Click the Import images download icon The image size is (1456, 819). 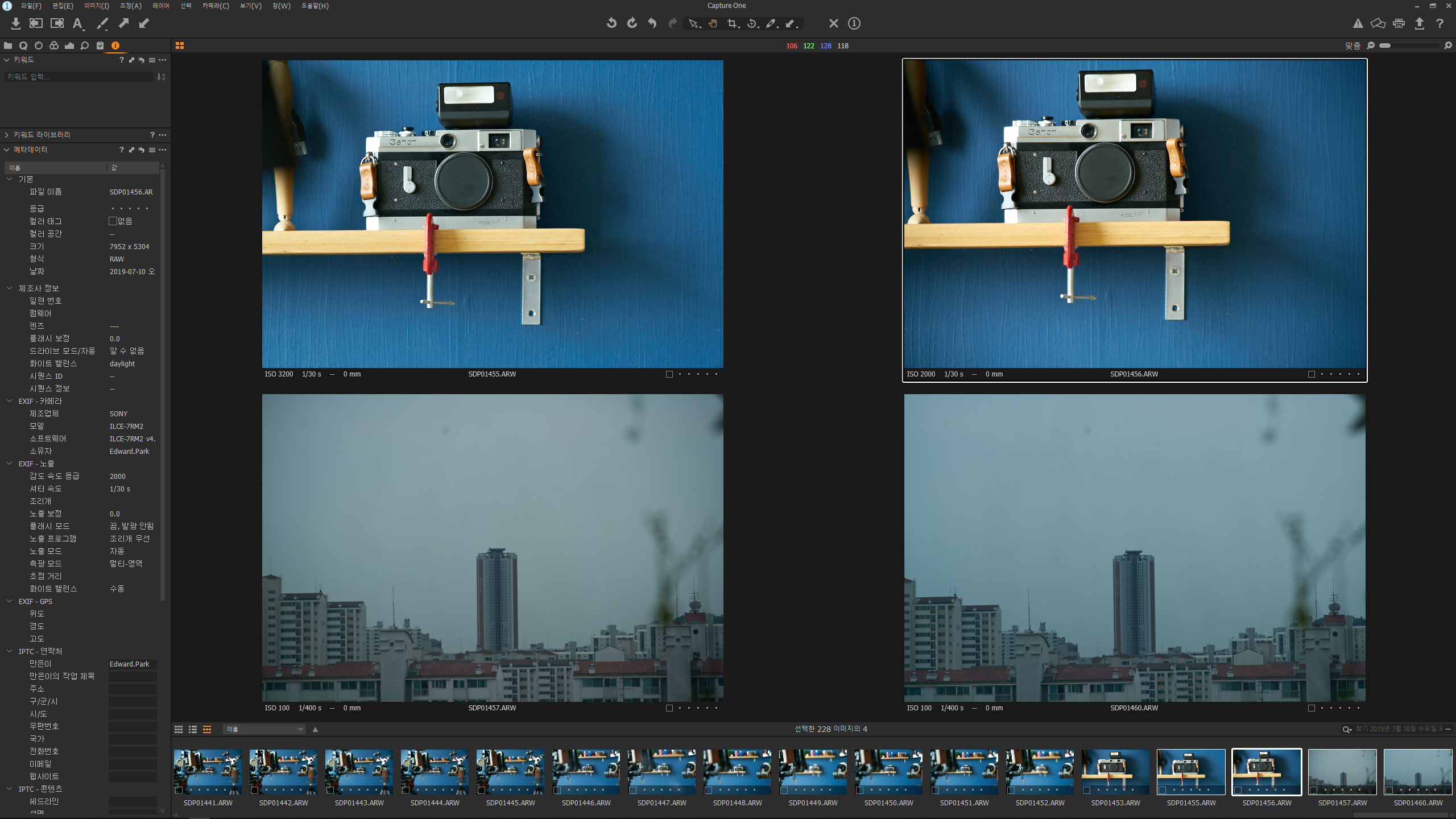click(15, 23)
